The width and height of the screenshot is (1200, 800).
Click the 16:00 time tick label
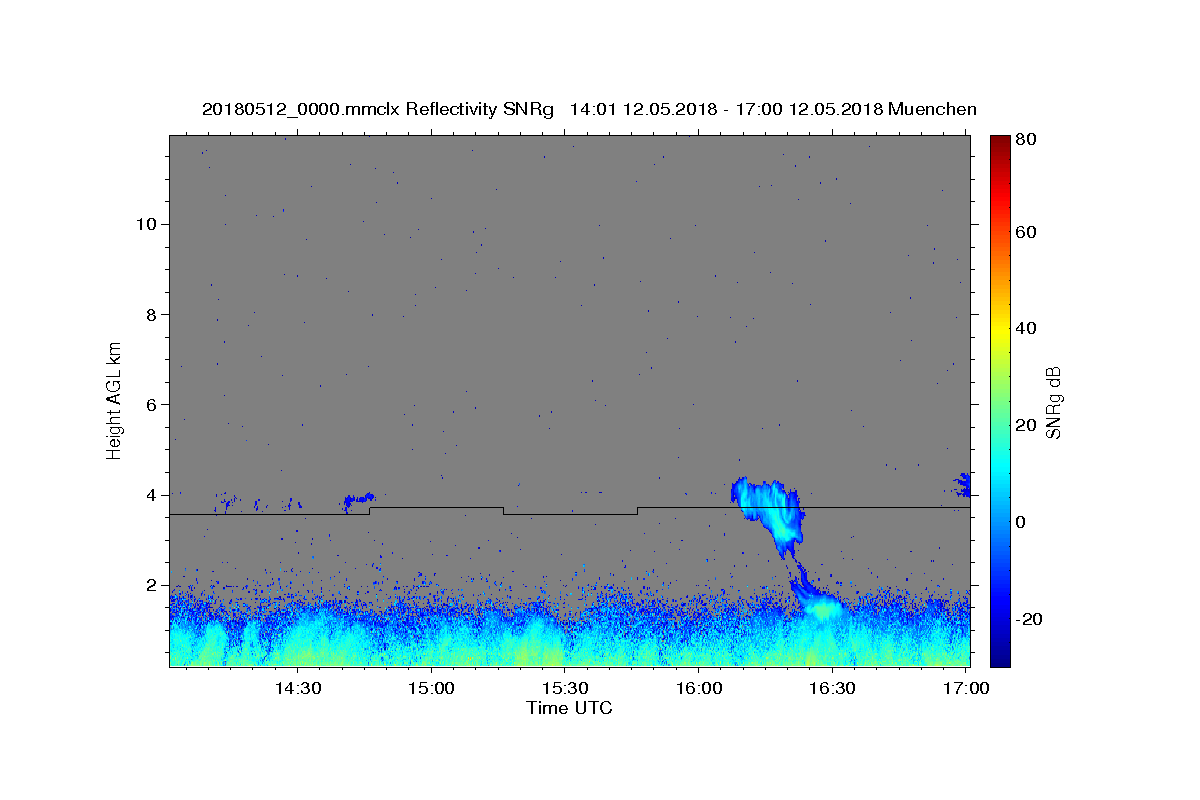698,688
